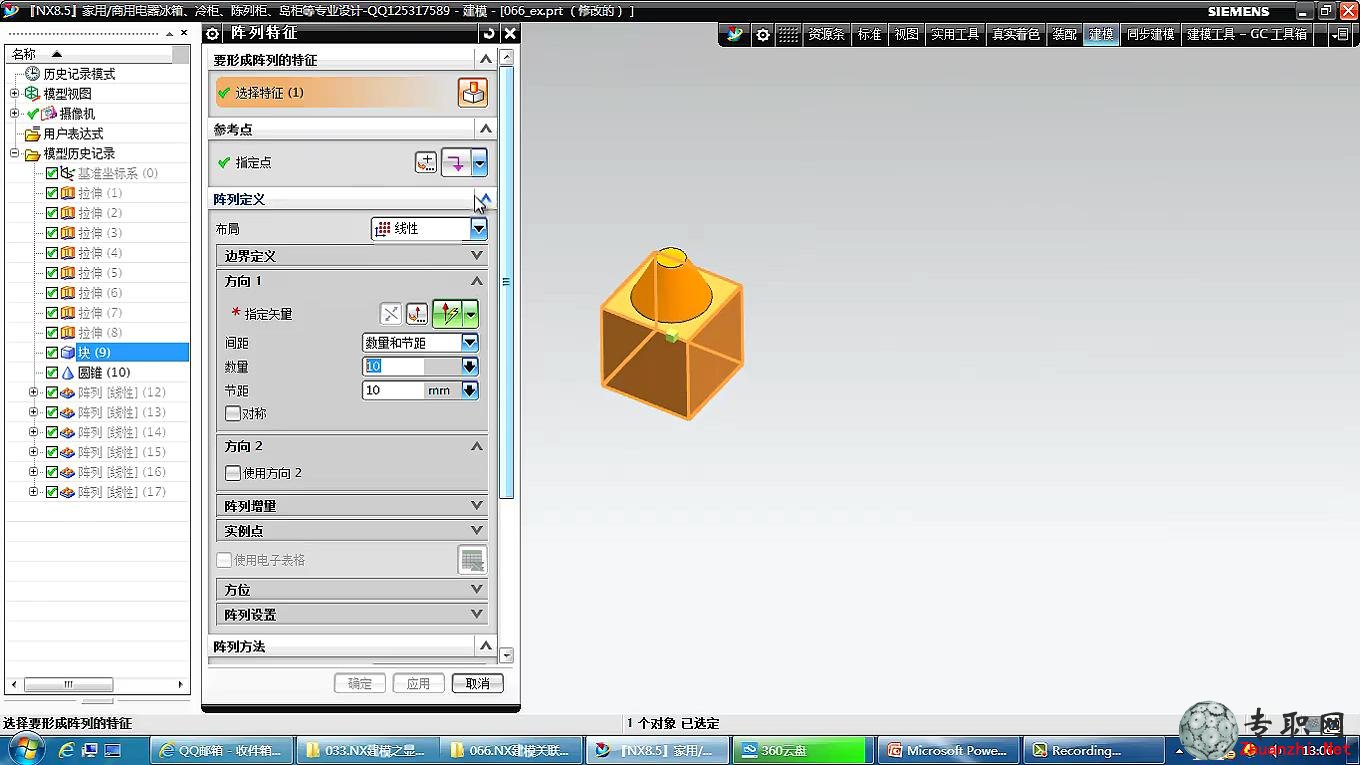Open the Point Dialog icon next to 指定点
The width and height of the screenshot is (1360, 765).
point(426,162)
